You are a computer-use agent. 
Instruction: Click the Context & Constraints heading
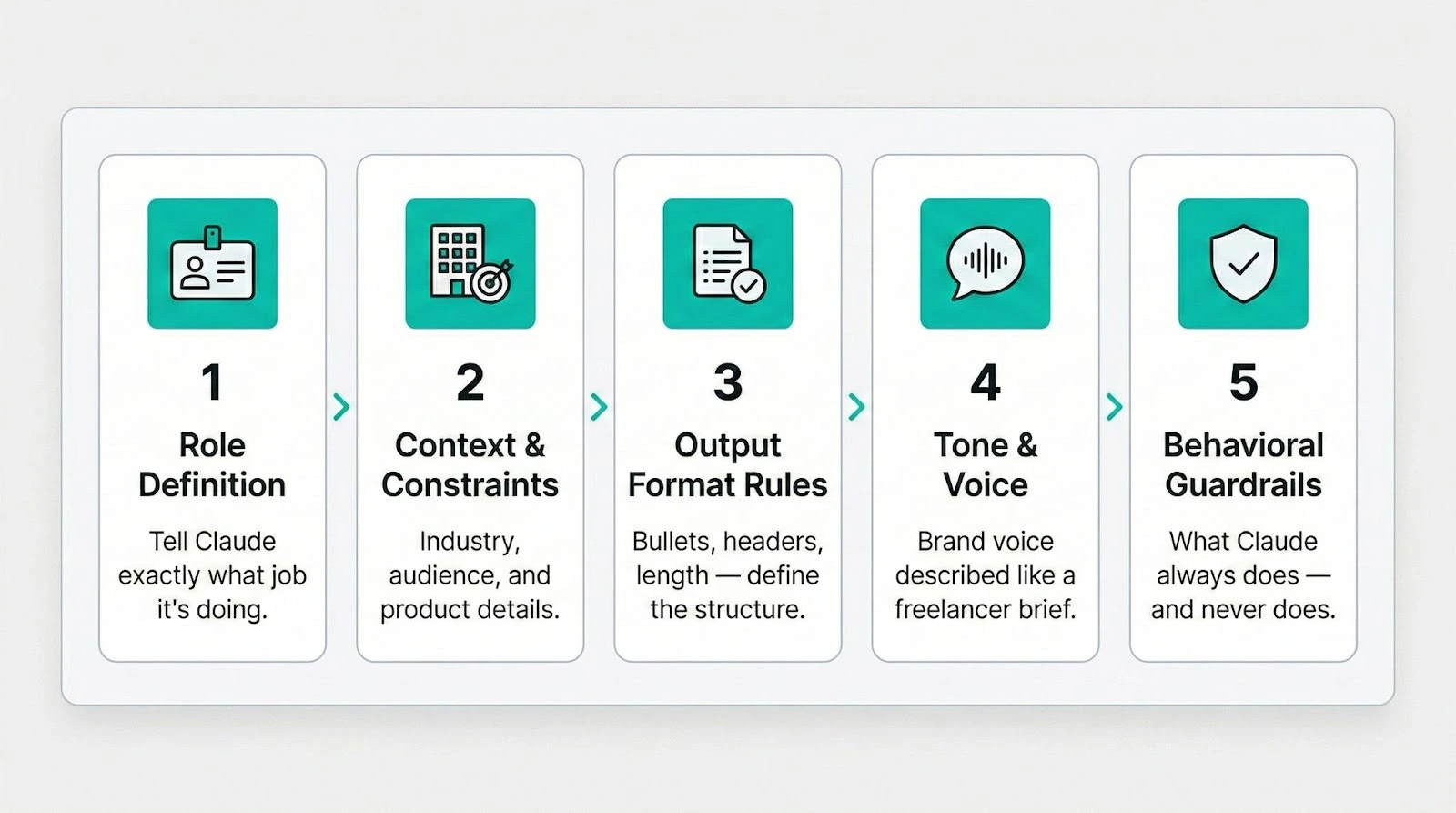pos(470,465)
